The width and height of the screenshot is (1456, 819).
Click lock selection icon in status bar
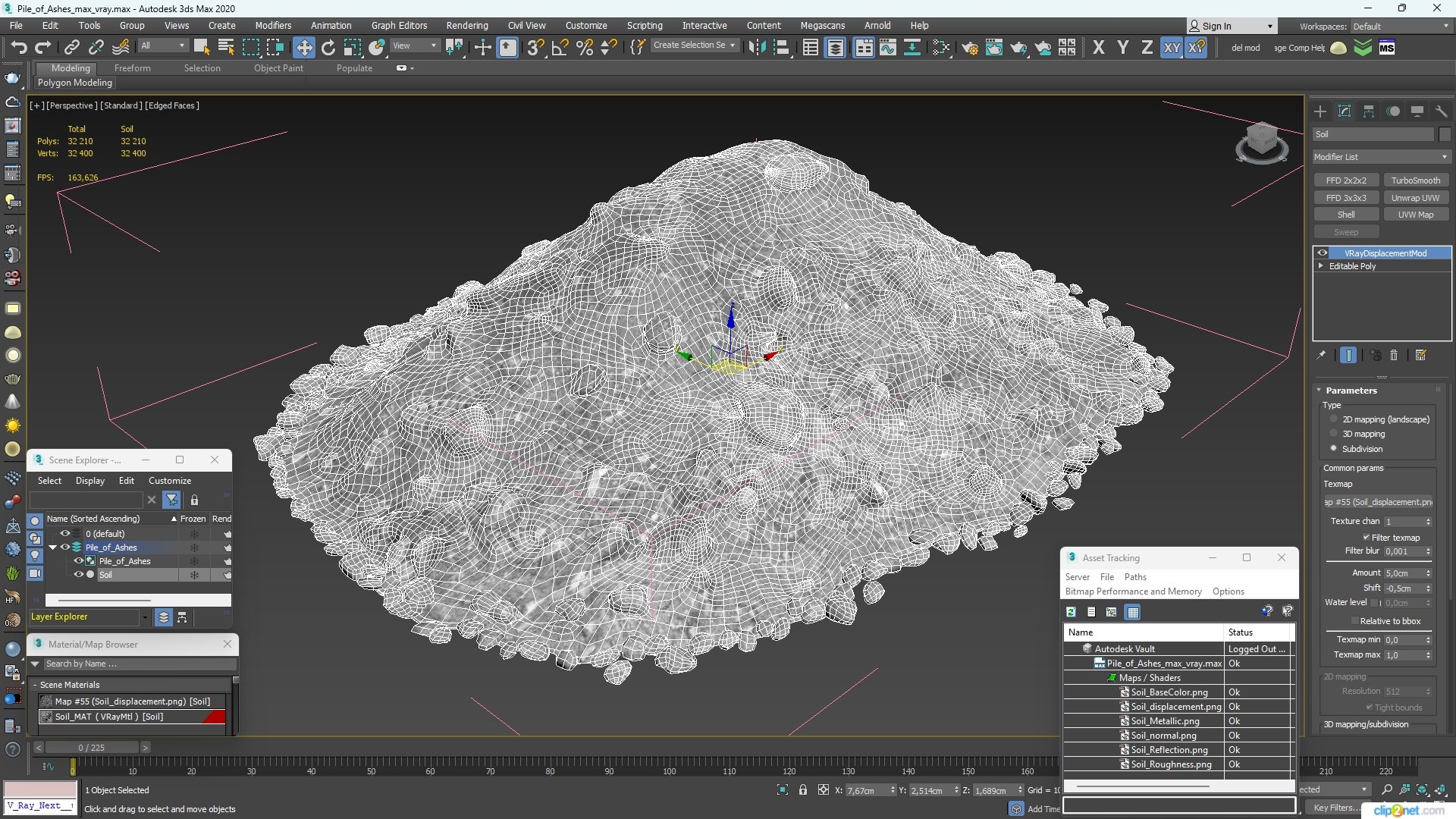[x=803, y=790]
